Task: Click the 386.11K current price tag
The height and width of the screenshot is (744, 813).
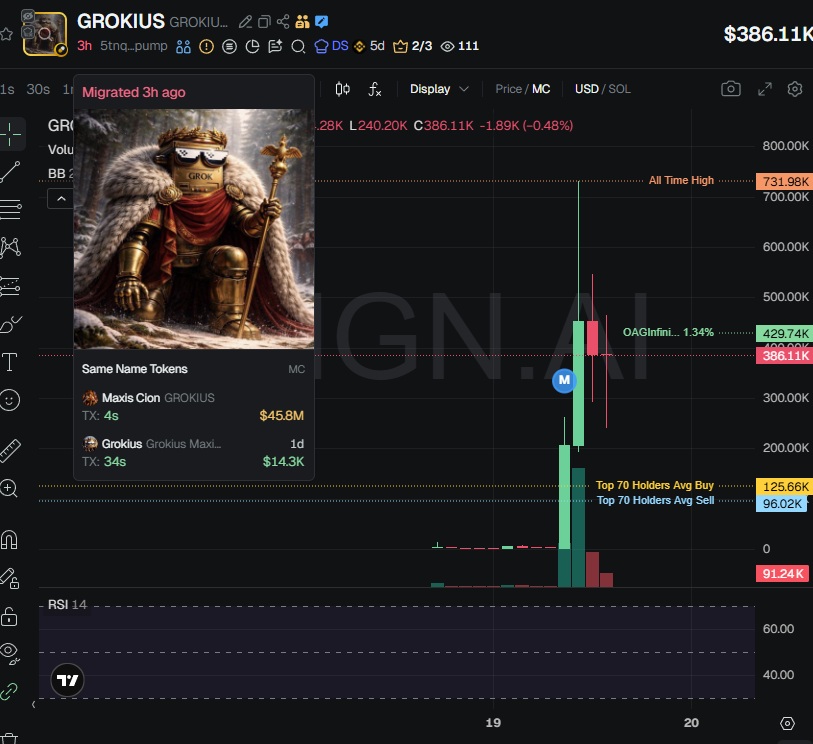Action: point(784,356)
